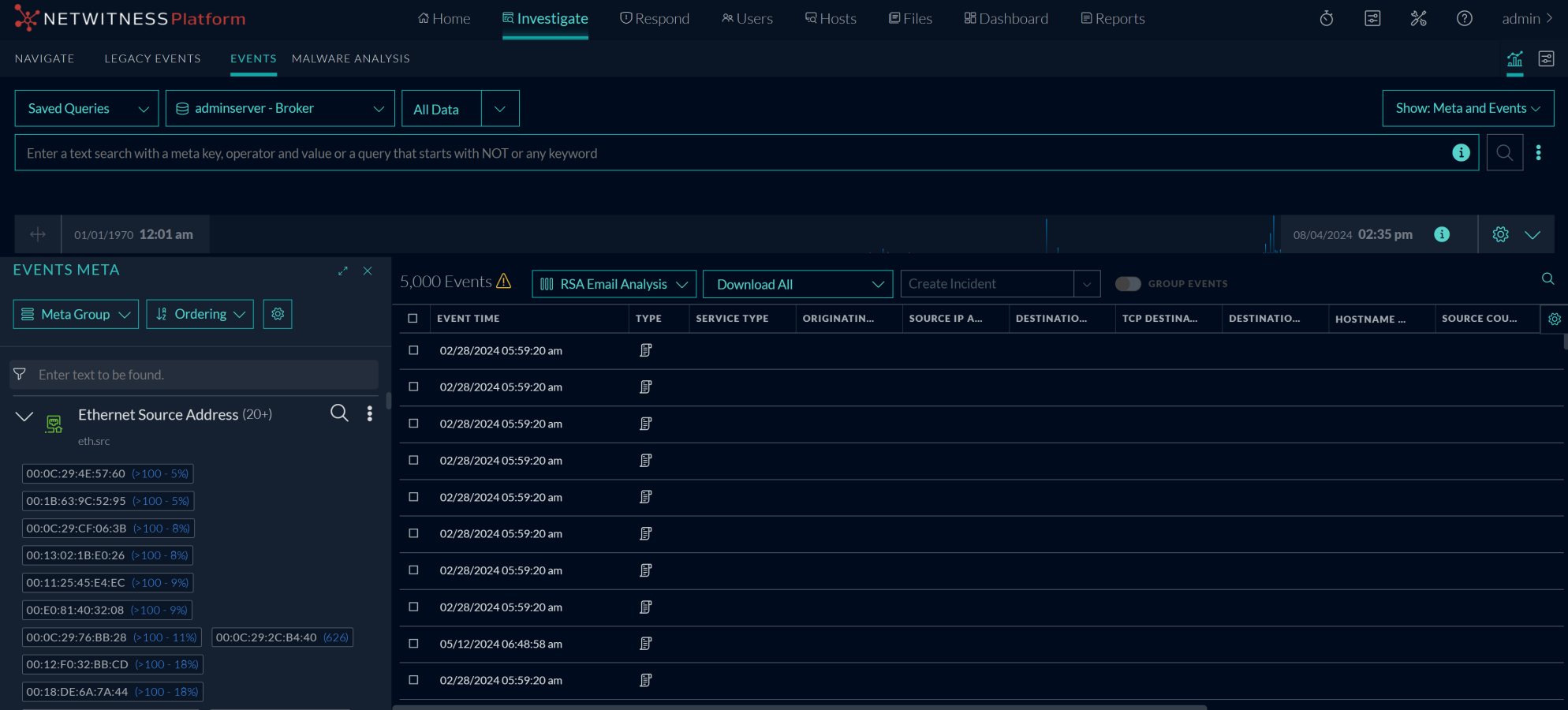Open the help question mark icon
1568x710 pixels.
[1464, 18]
